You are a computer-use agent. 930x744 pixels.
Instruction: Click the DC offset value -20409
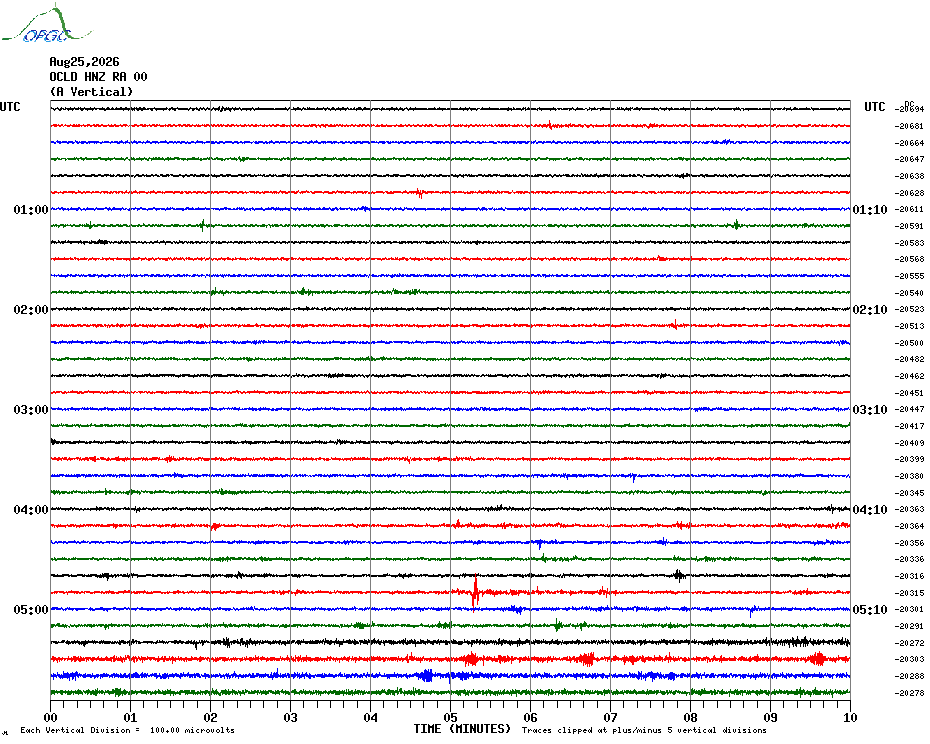tap(909, 443)
